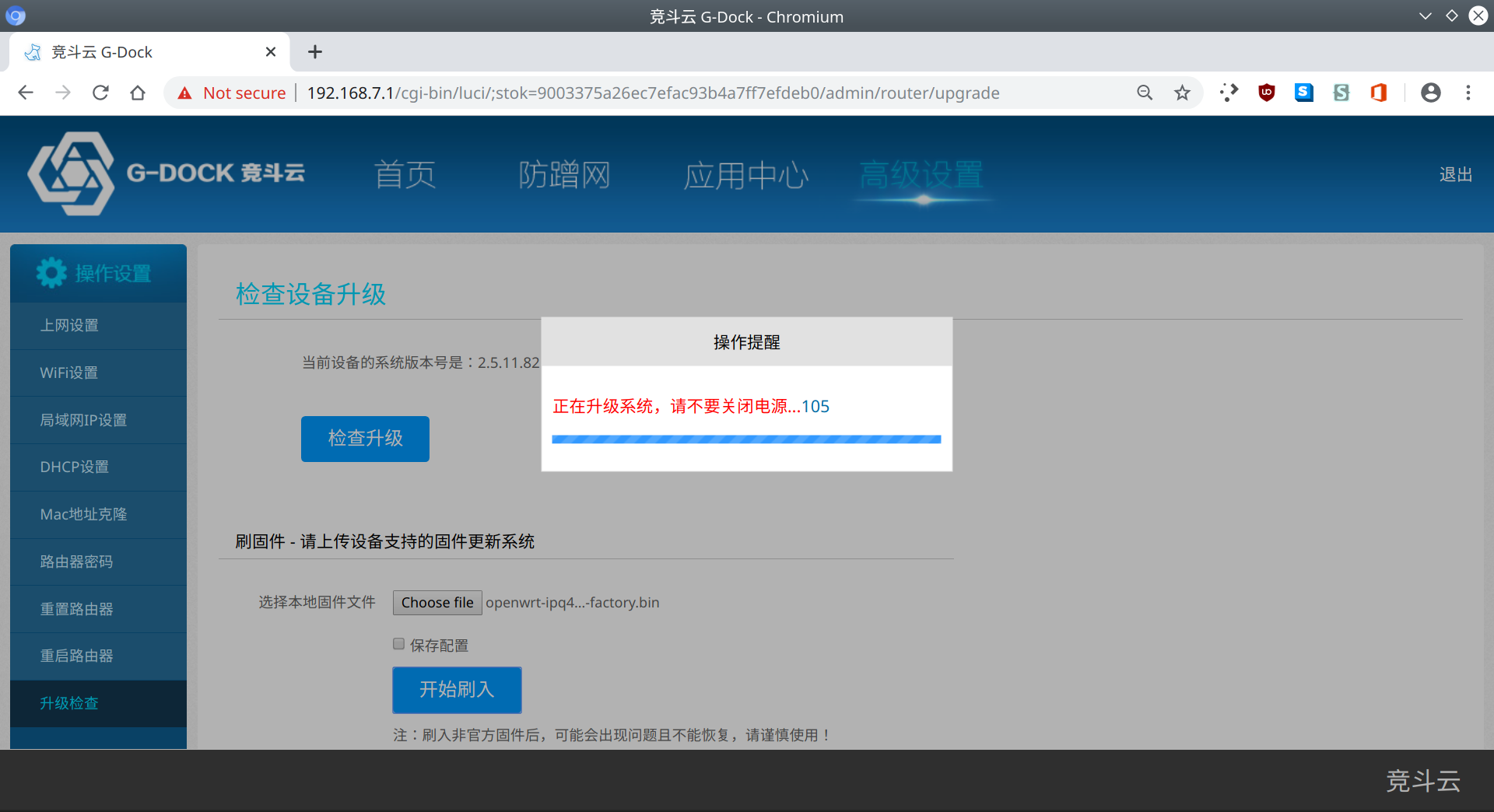Click Choose file to select firmware
Viewport: 1494px width, 812px height.
click(x=437, y=603)
